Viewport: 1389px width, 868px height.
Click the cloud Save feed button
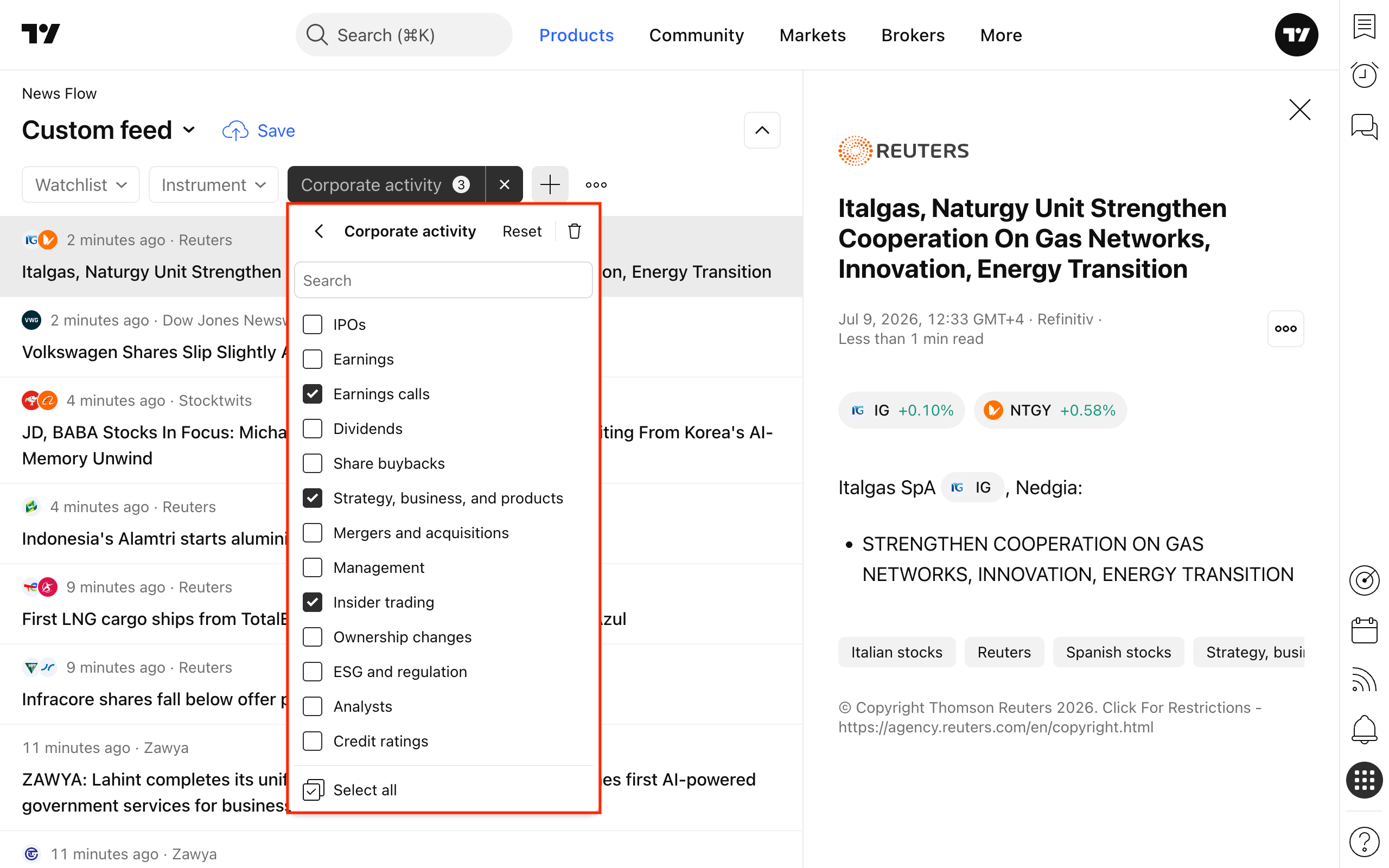pos(259,131)
